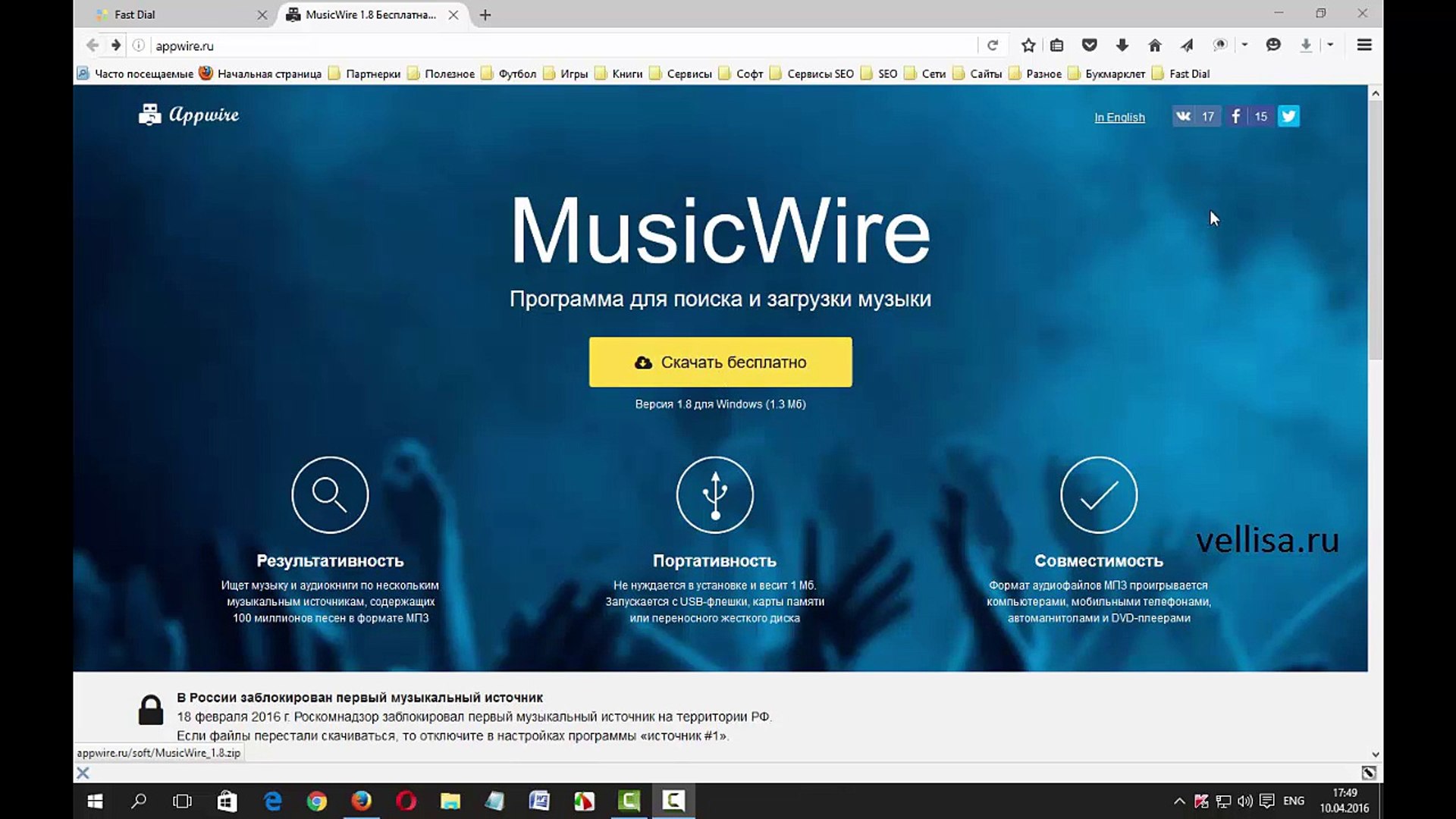Share page on Twitter
This screenshot has height=819, width=1456.
[1288, 116]
